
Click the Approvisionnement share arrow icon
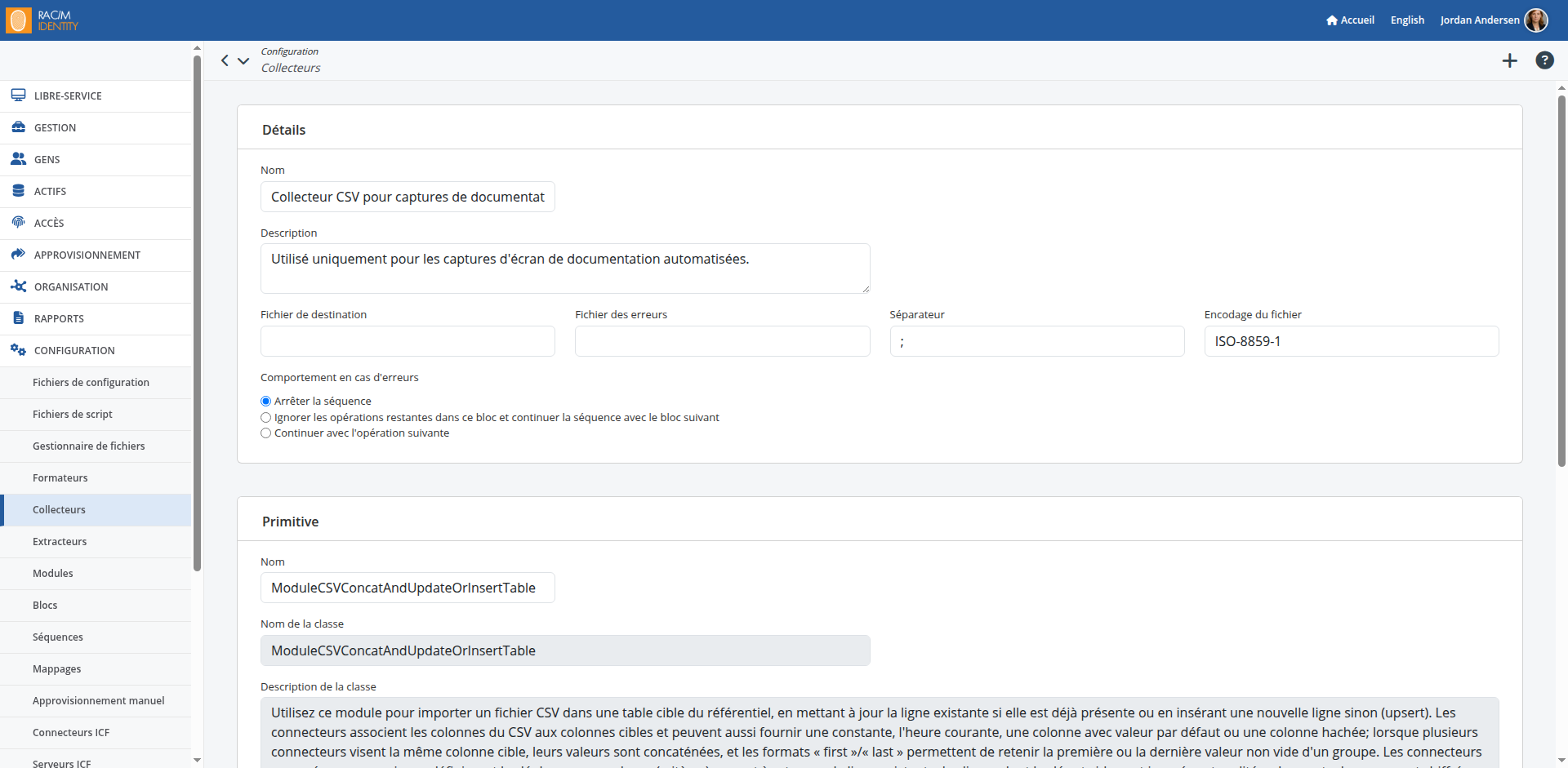[x=18, y=255]
